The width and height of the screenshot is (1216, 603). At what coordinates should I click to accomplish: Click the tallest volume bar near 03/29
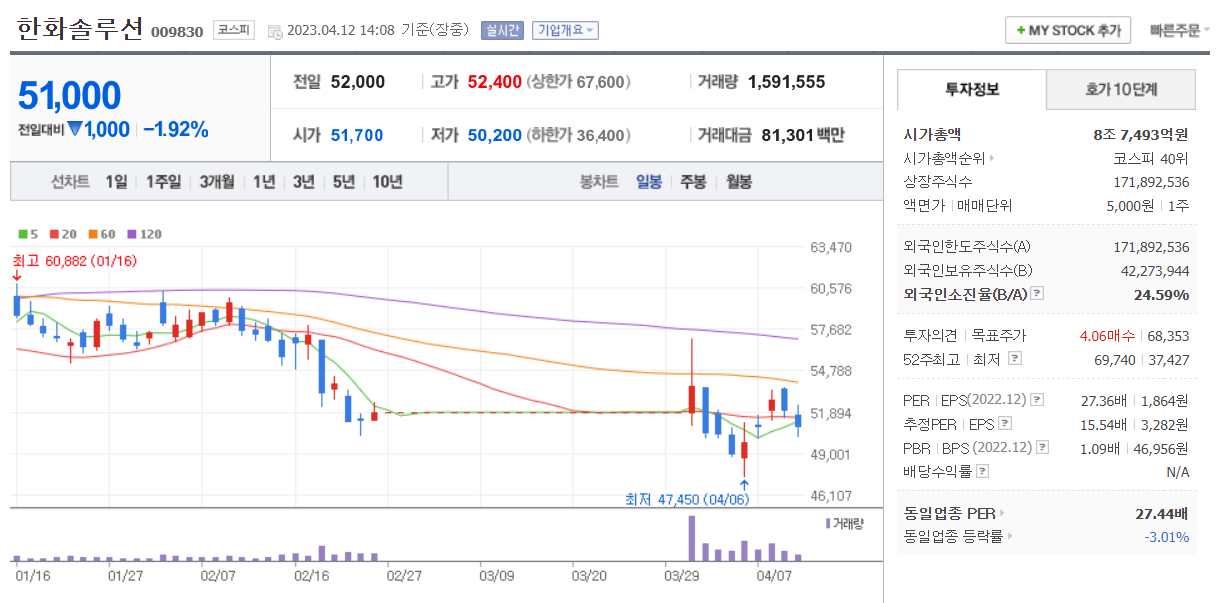tap(691, 538)
